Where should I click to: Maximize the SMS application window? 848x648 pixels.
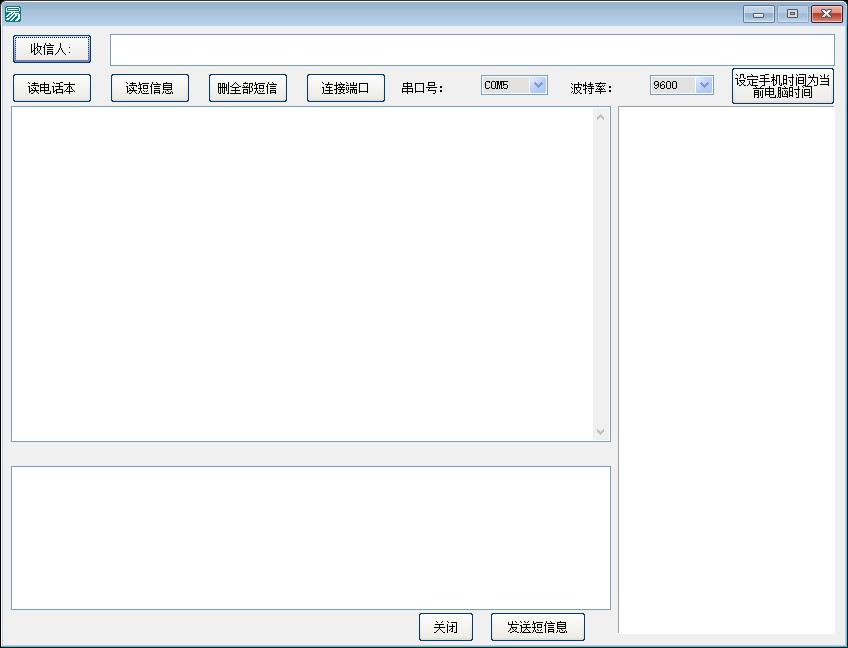click(x=792, y=14)
